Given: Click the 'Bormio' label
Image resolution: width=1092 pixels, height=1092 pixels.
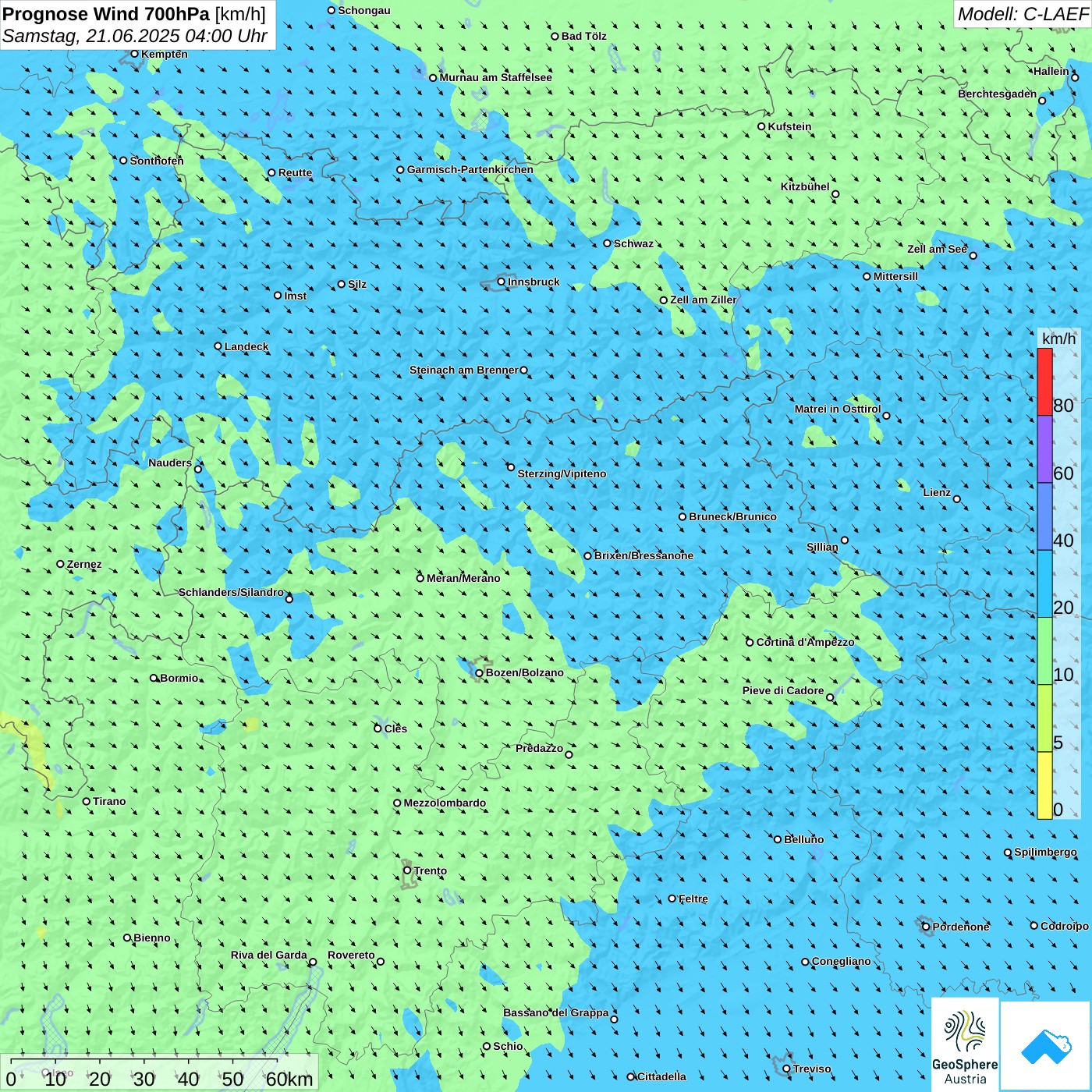Looking at the screenshot, I should tap(179, 678).
